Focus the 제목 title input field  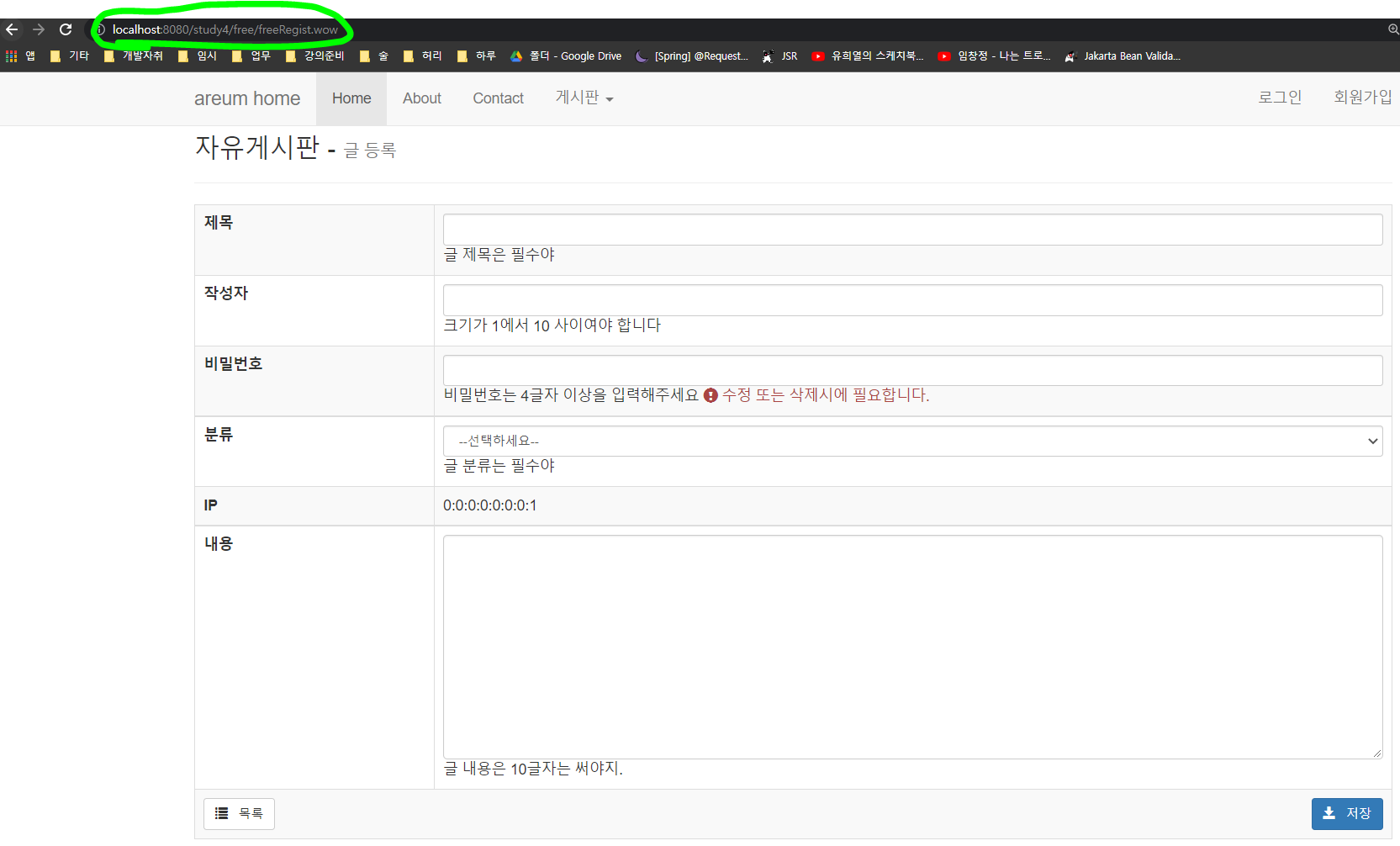(912, 230)
